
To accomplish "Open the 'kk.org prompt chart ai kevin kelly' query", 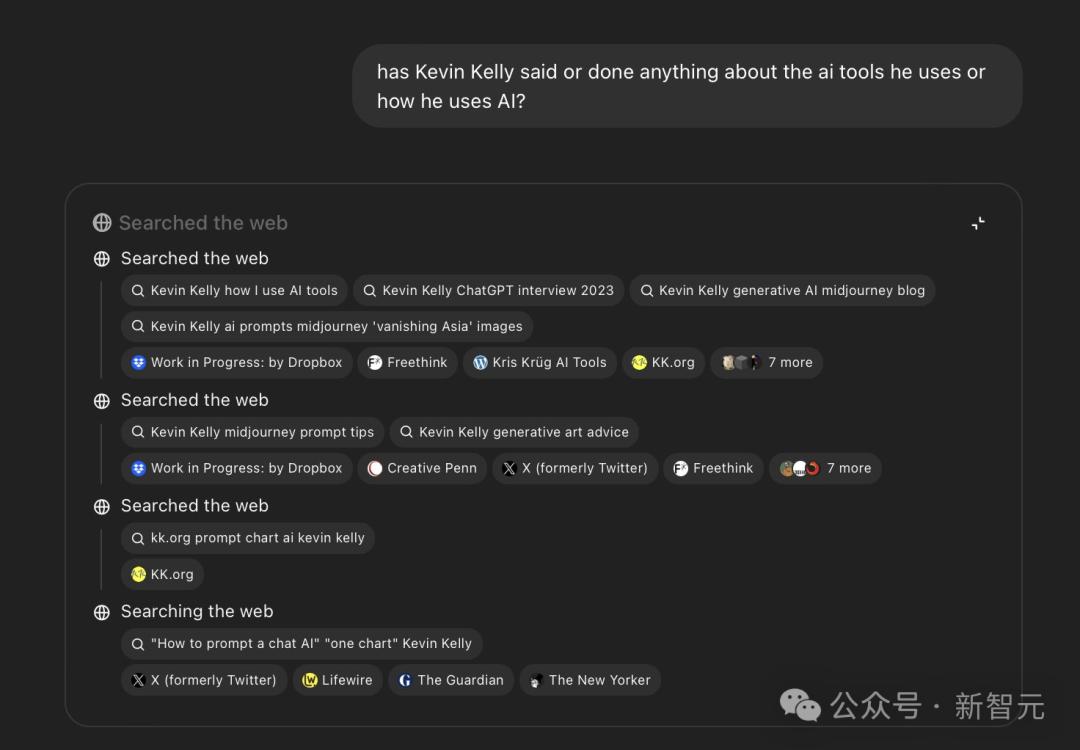I will click(248, 538).
